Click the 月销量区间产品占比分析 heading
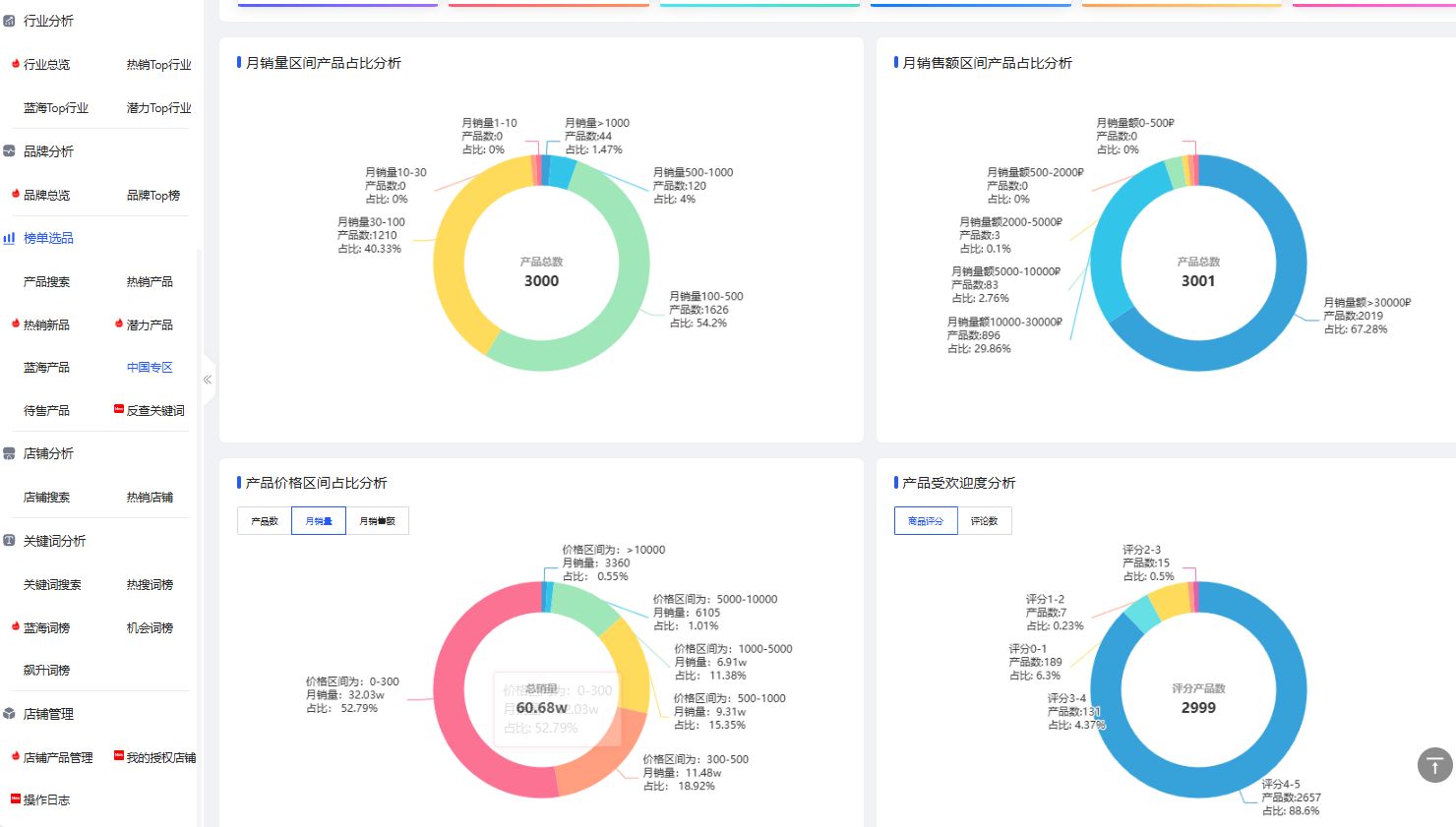 [324, 63]
